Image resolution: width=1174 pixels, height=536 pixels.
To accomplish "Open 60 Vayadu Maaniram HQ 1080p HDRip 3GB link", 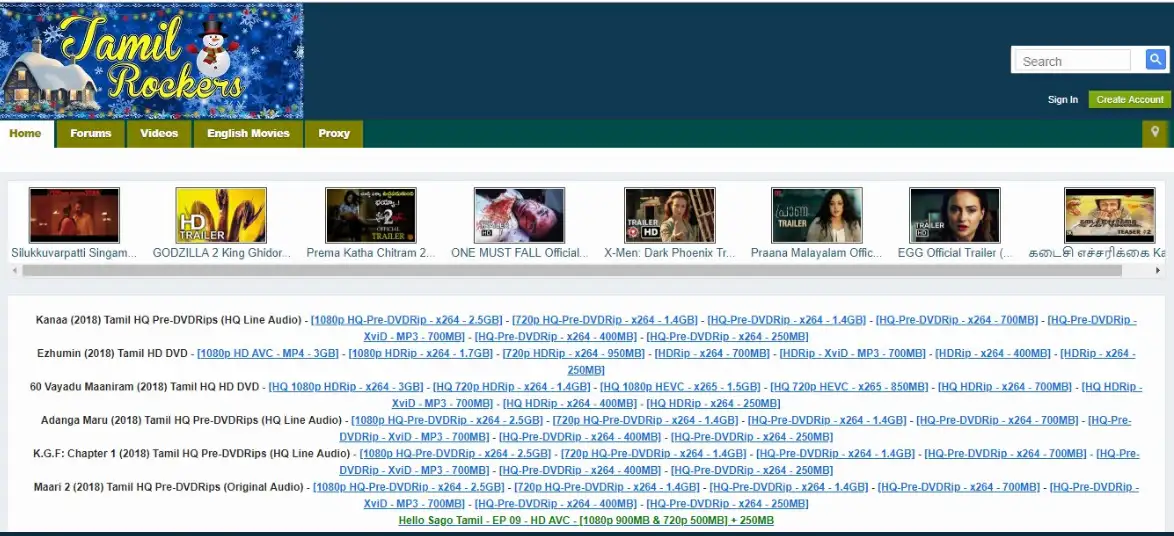I will (x=346, y=387).
